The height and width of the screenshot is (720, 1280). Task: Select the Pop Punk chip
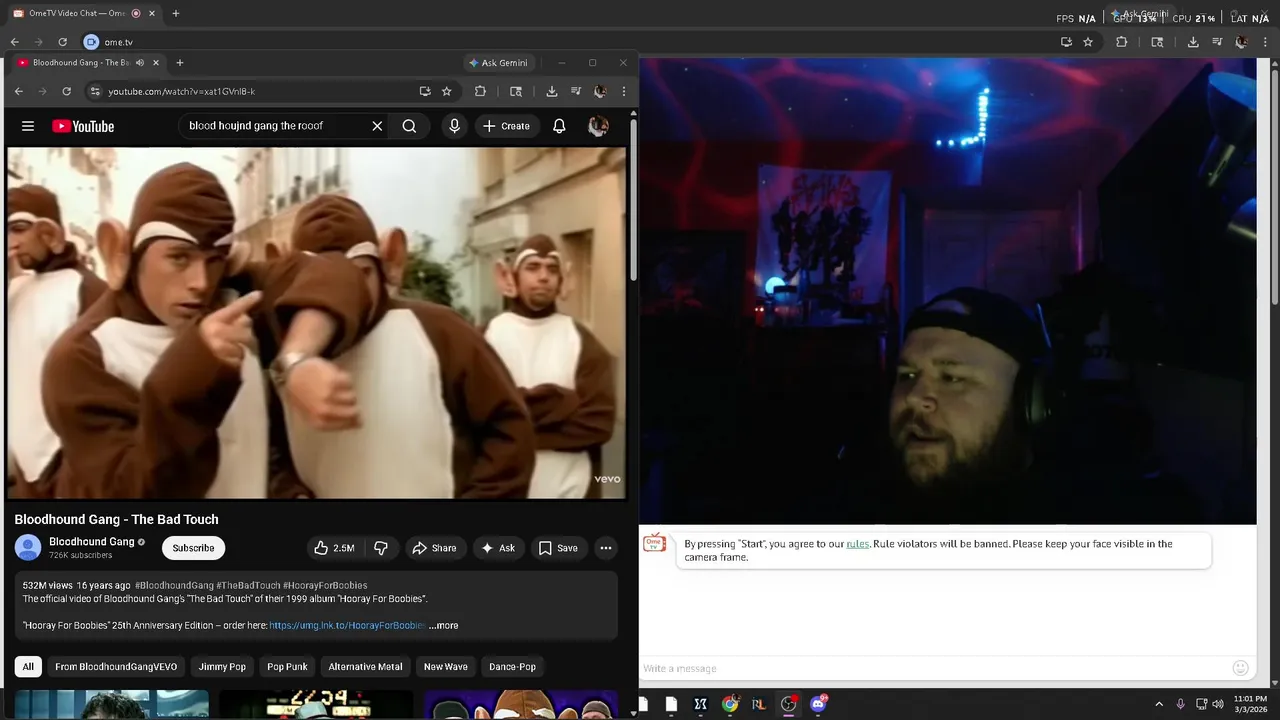pos(287,667)
